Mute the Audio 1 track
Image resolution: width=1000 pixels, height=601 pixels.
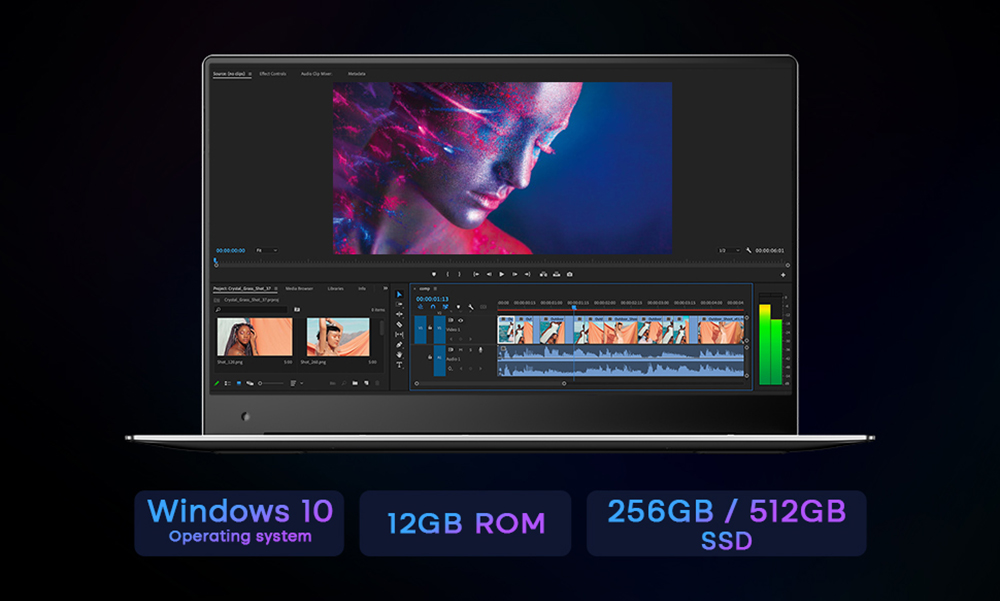coord(459,349)
